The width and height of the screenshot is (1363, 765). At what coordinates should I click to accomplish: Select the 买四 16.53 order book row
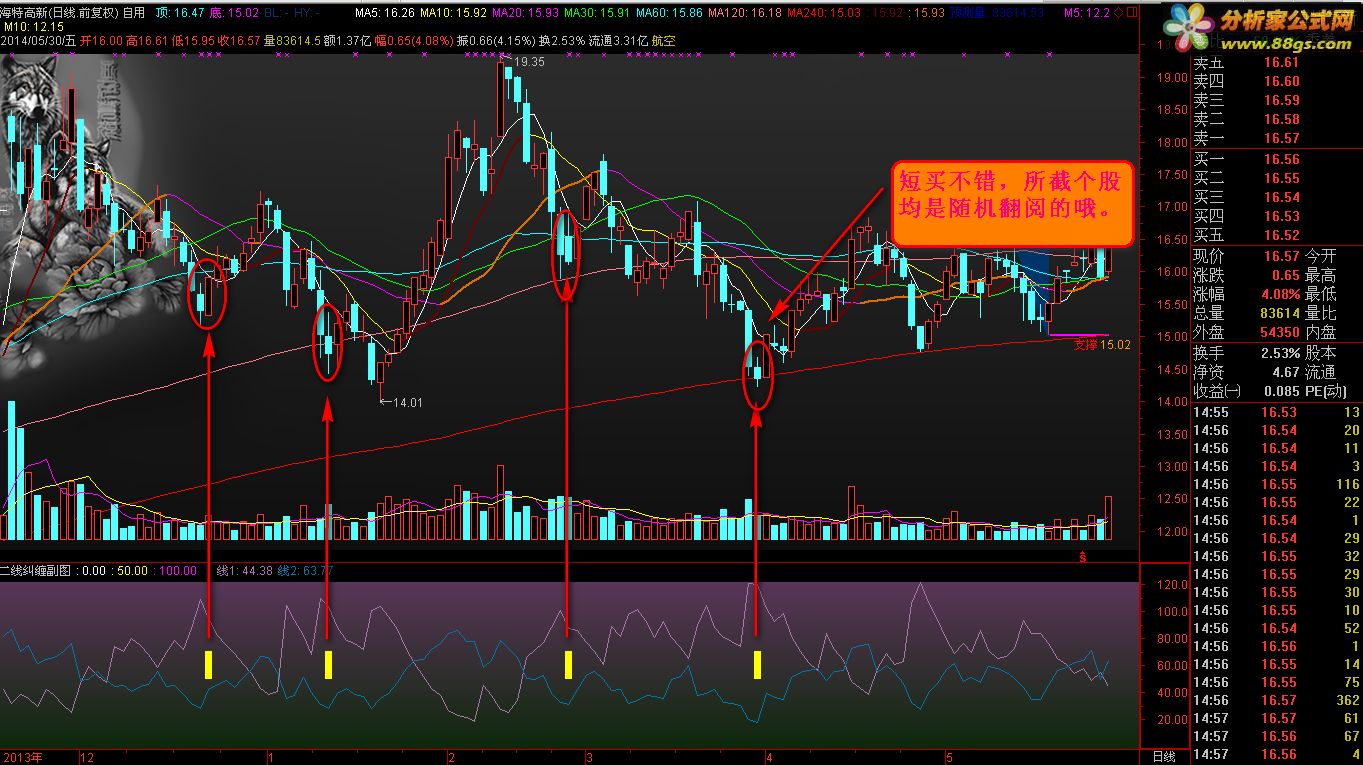pyautogui.click(x=1277, y=217)
